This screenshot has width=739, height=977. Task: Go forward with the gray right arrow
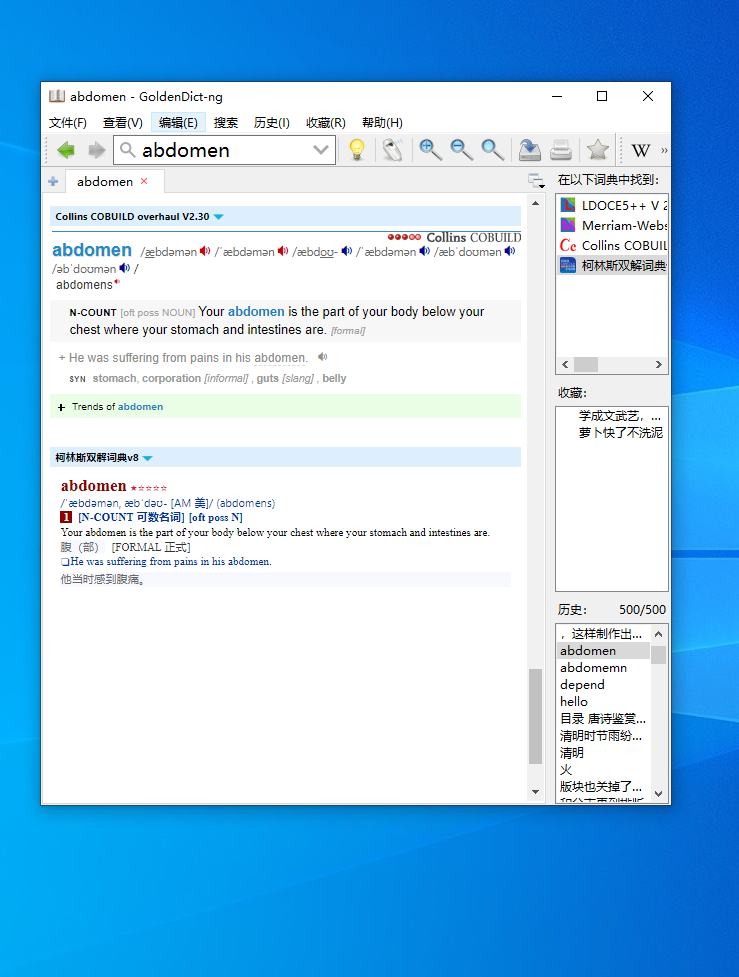point(97,150)
